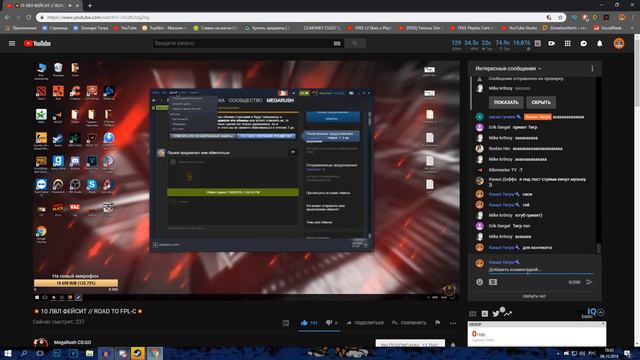
Task: Switch to Steam on the taskbar
Action: 138,353
